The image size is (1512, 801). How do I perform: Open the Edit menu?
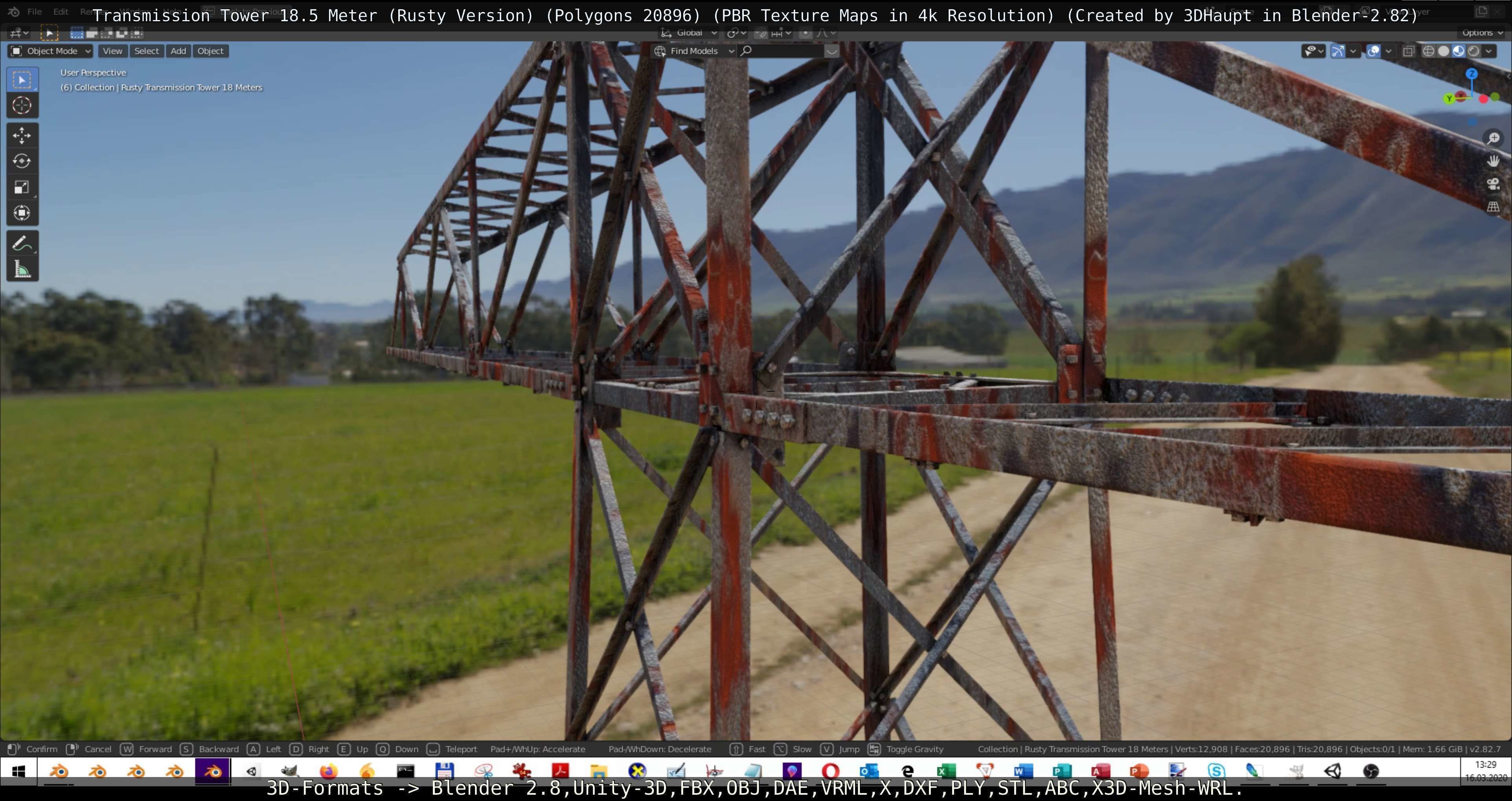(61, 11)
